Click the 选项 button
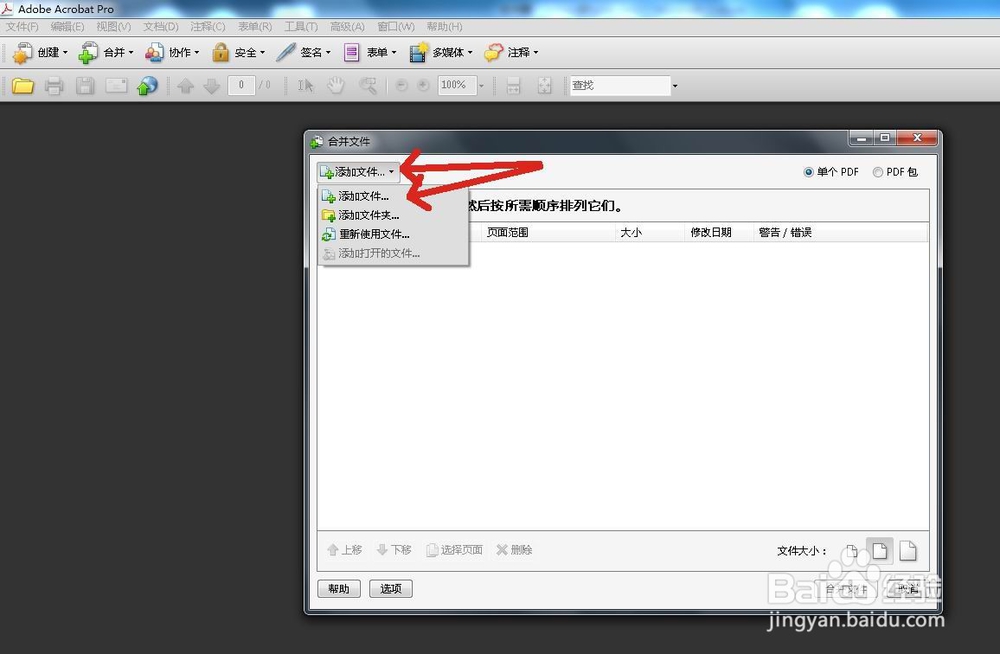 pyautogui.click(x=390, y=588)
